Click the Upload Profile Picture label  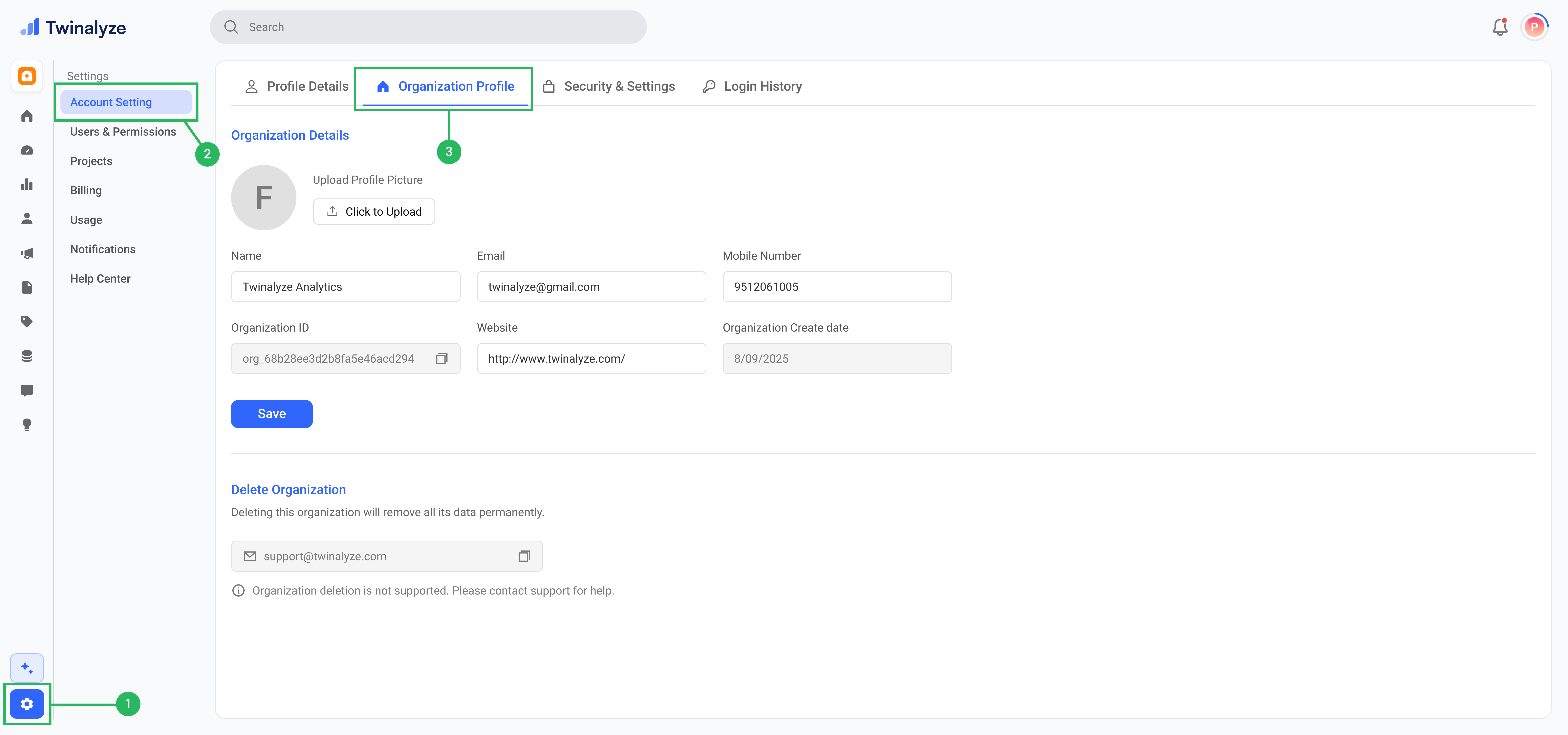(368, 180)
